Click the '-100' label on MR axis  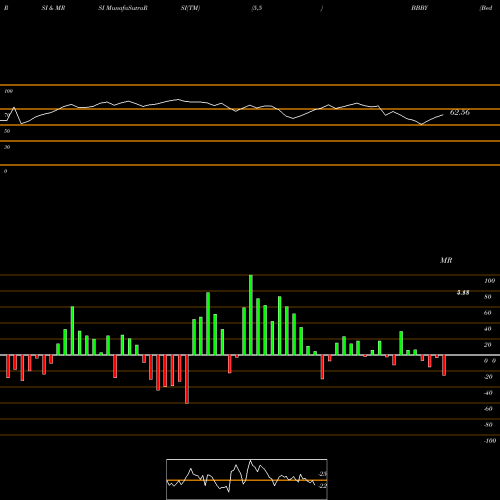click(490, 441)
